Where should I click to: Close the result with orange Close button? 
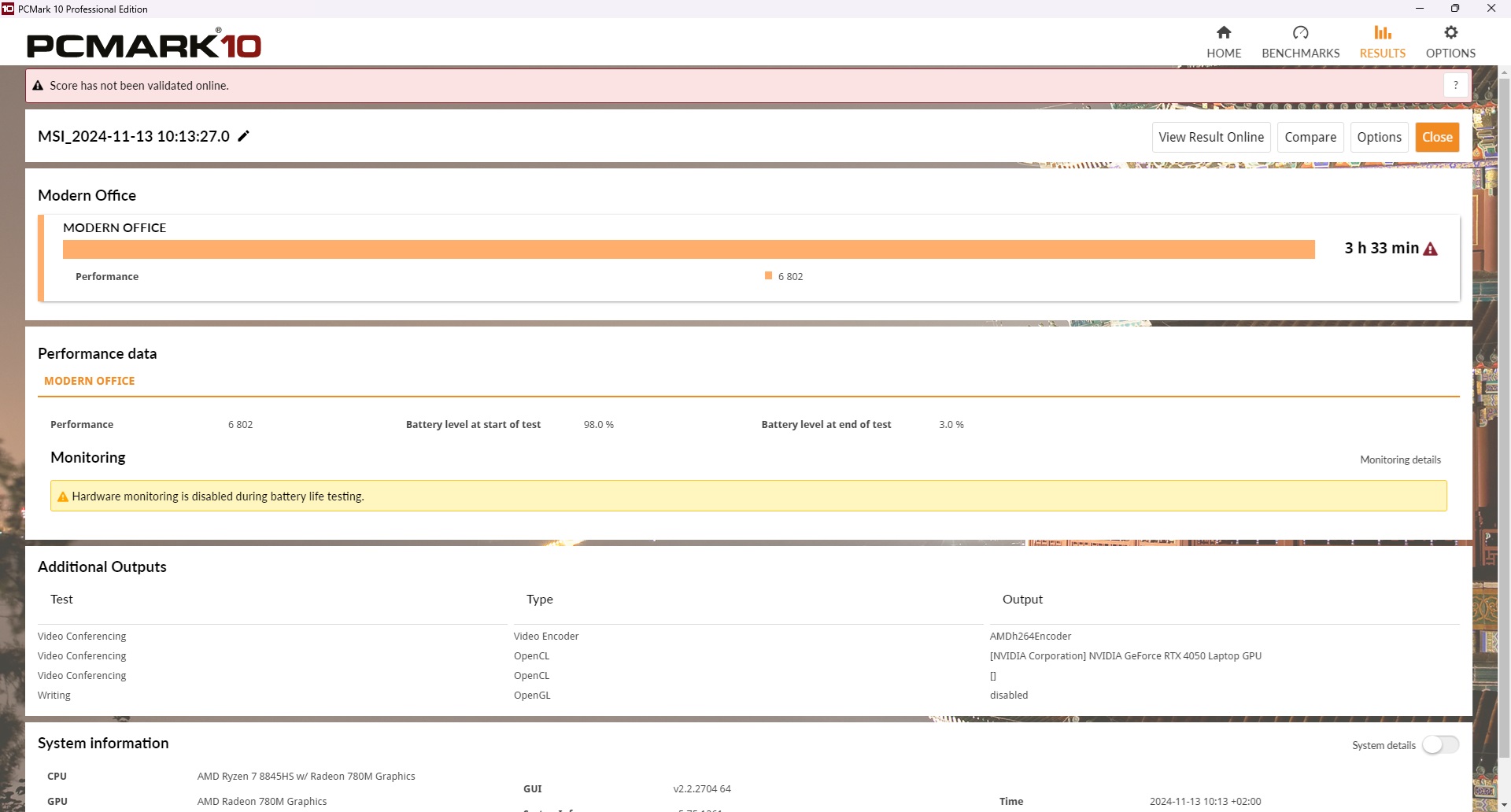pos(1437,137)
